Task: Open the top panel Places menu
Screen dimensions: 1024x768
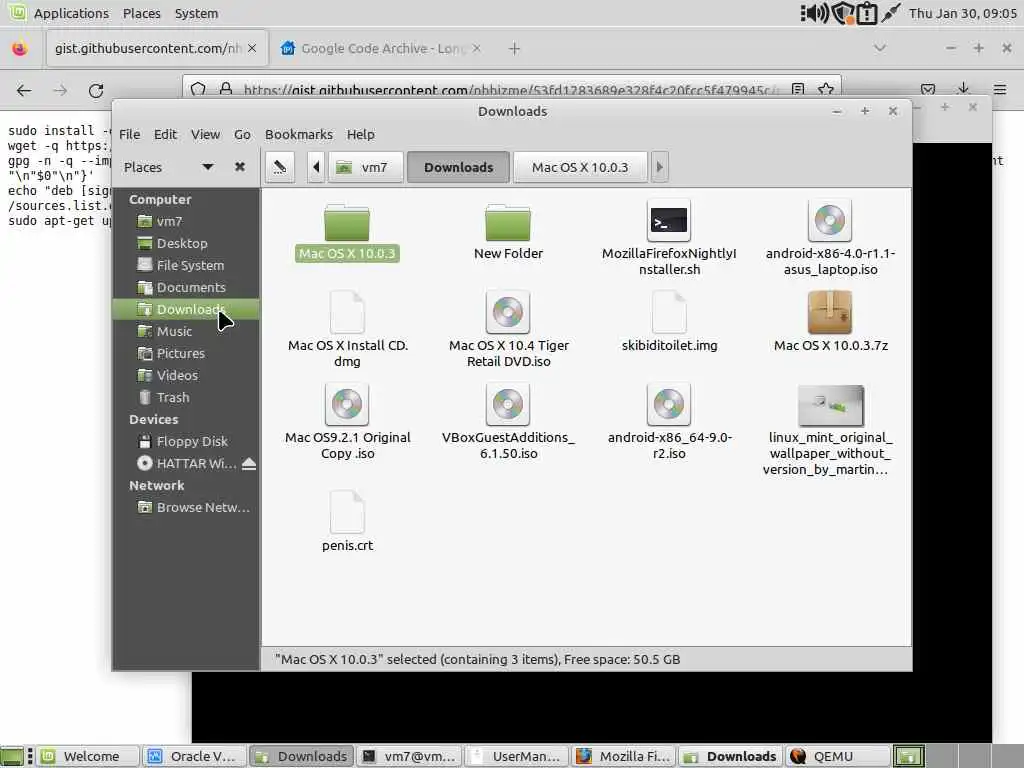Action: point(142,13)
